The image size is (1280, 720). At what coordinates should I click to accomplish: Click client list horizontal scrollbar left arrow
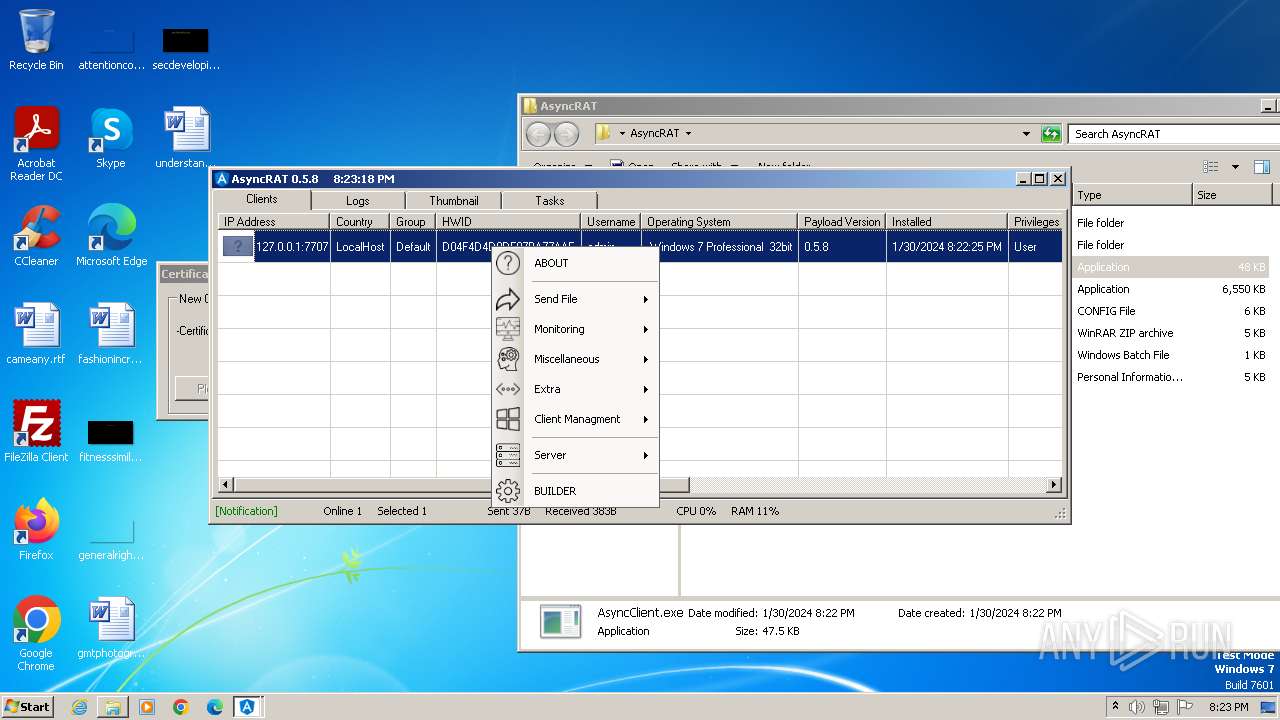coord(226,485)
